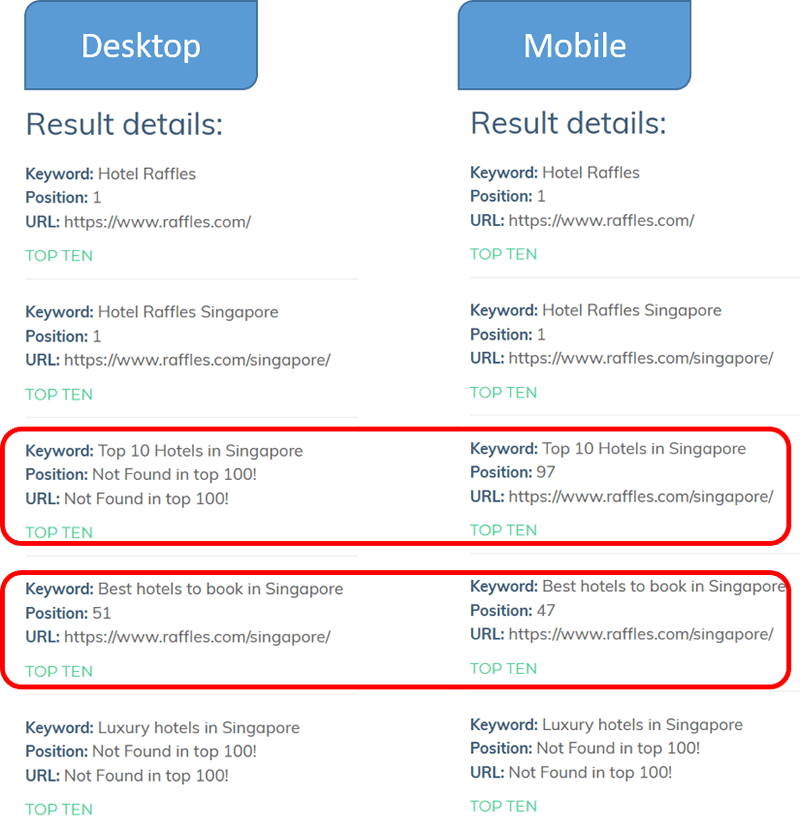Image resolution: width=800 pixels, height=830 pixels.
Task: Open the mobile URL for Top 10 Hotels keyword
Action: point(640,496)
